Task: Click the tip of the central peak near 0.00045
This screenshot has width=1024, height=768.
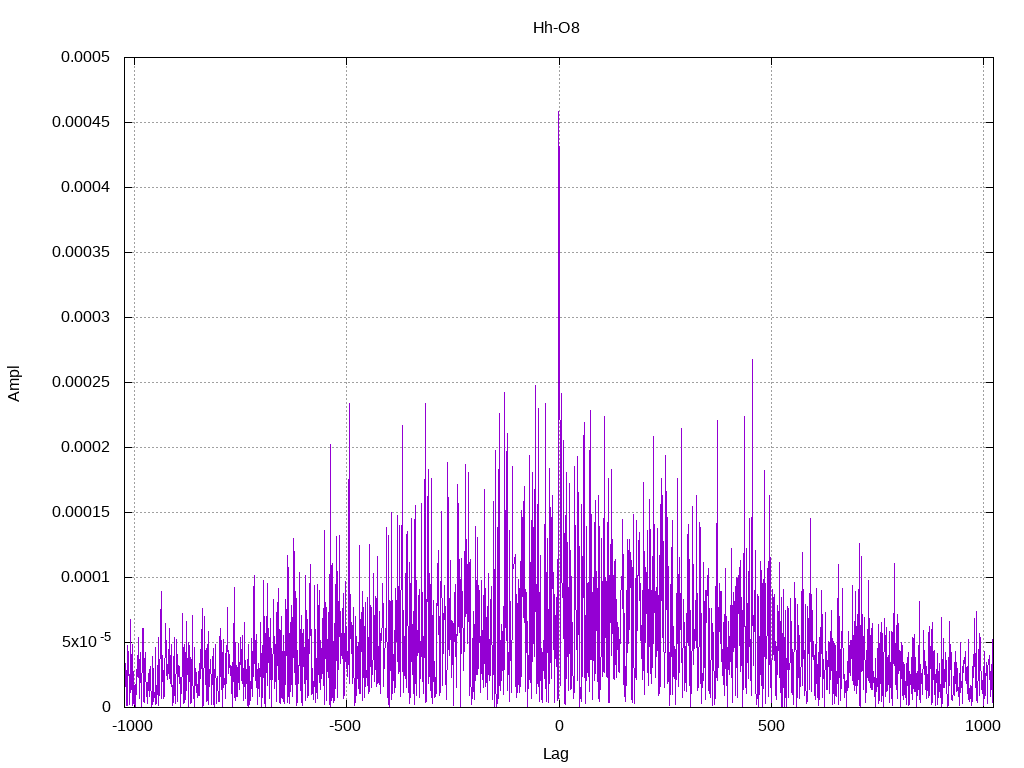Action: coord(559,112)
